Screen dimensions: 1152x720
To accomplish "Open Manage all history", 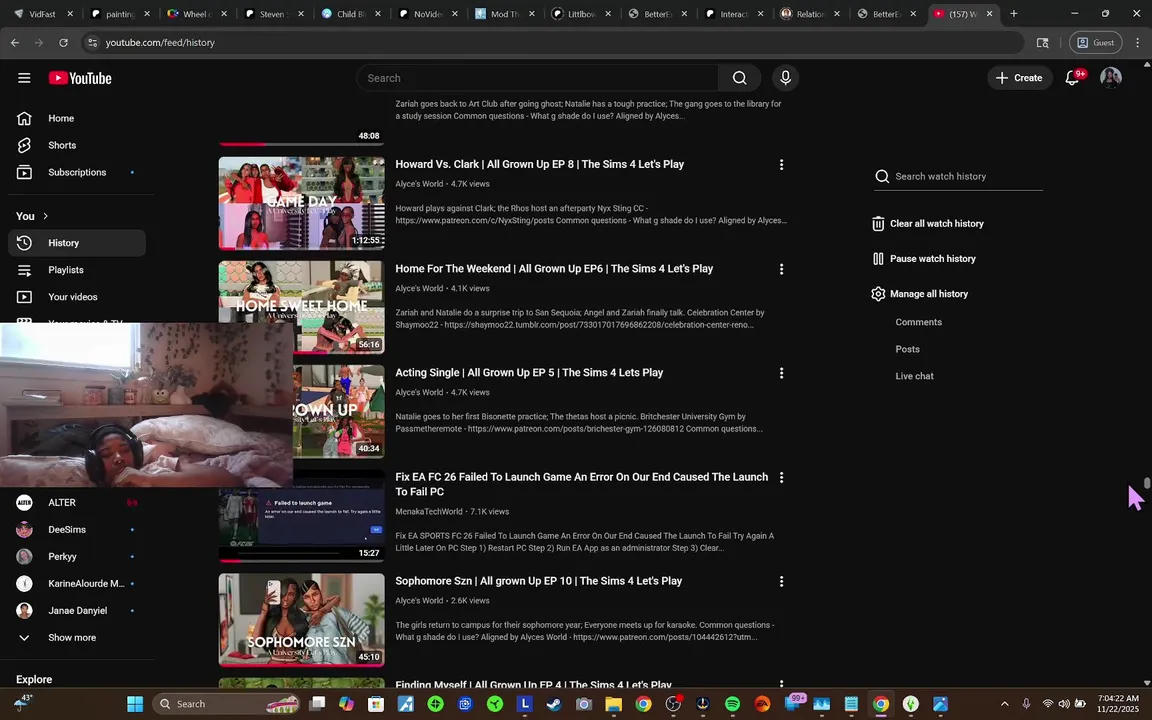I will coord(920,294).
